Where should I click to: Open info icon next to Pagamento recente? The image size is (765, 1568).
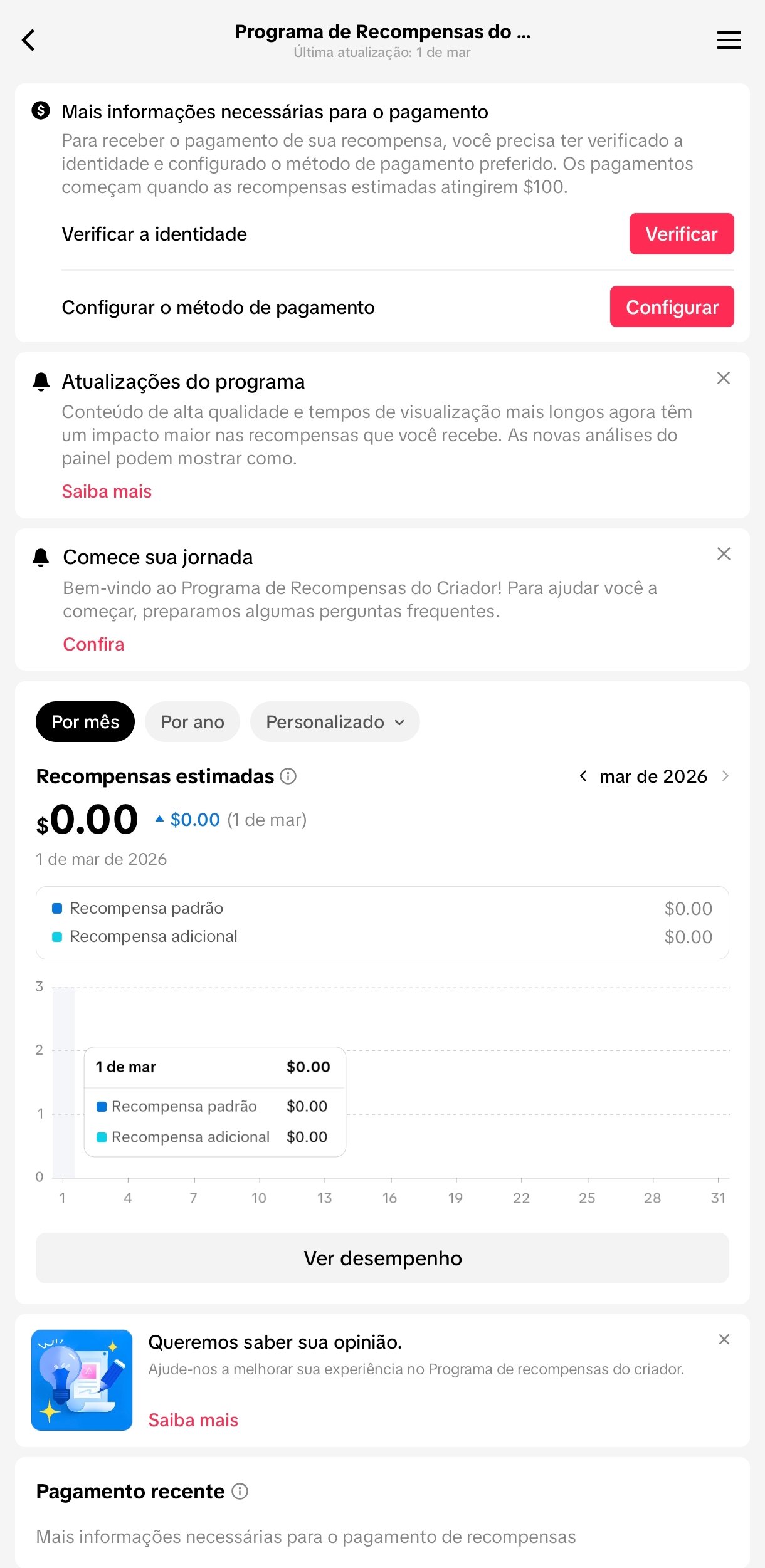240,1492
